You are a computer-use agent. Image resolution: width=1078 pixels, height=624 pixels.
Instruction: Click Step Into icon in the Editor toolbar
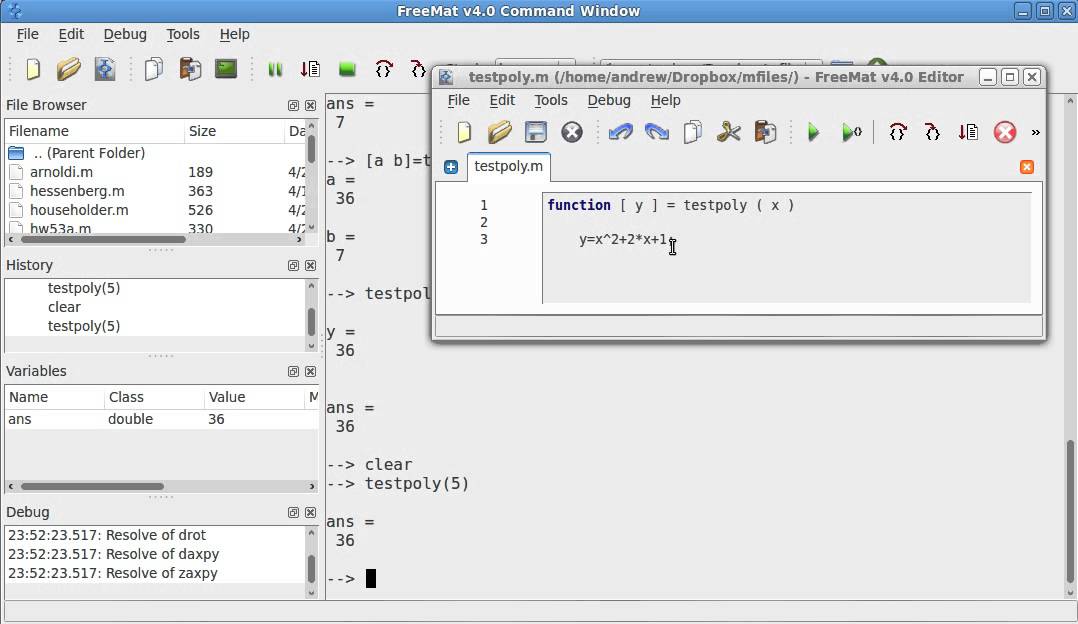(932, 131)
